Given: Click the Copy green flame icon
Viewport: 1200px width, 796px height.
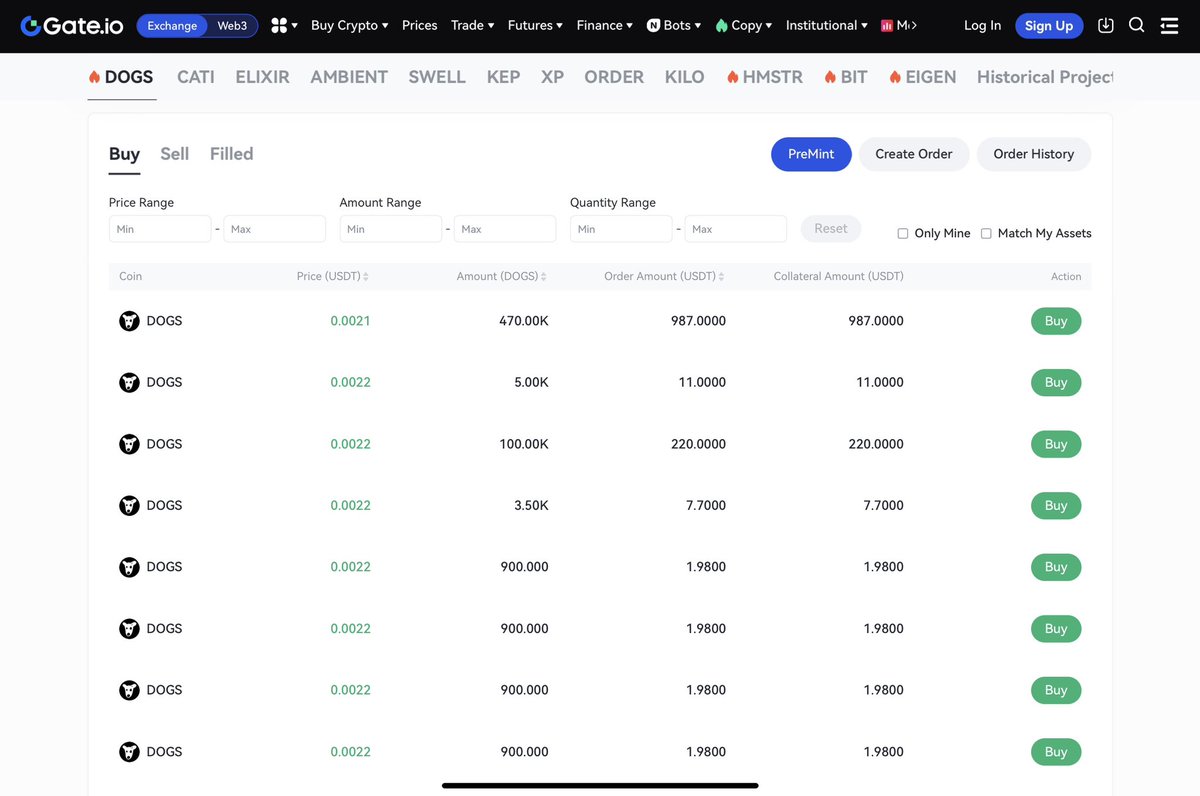Looking at the screenshot, I should click(x=721, y=26).
